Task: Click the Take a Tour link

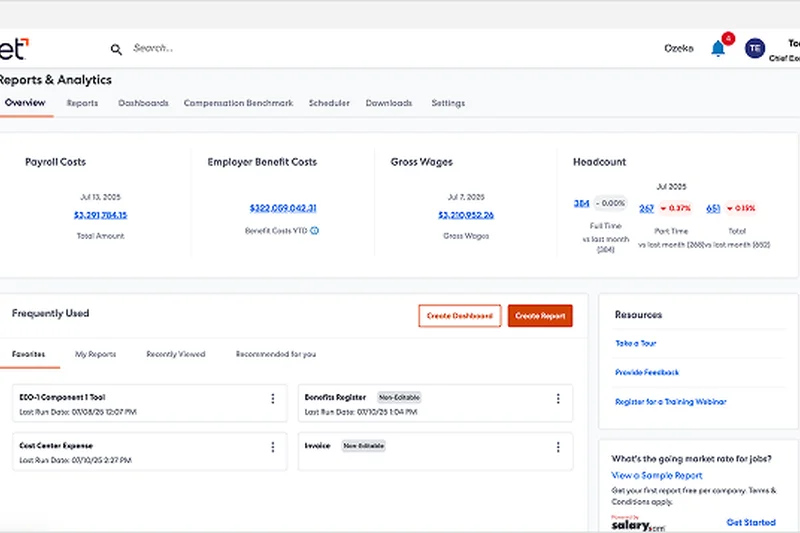Action: [635, 343]
